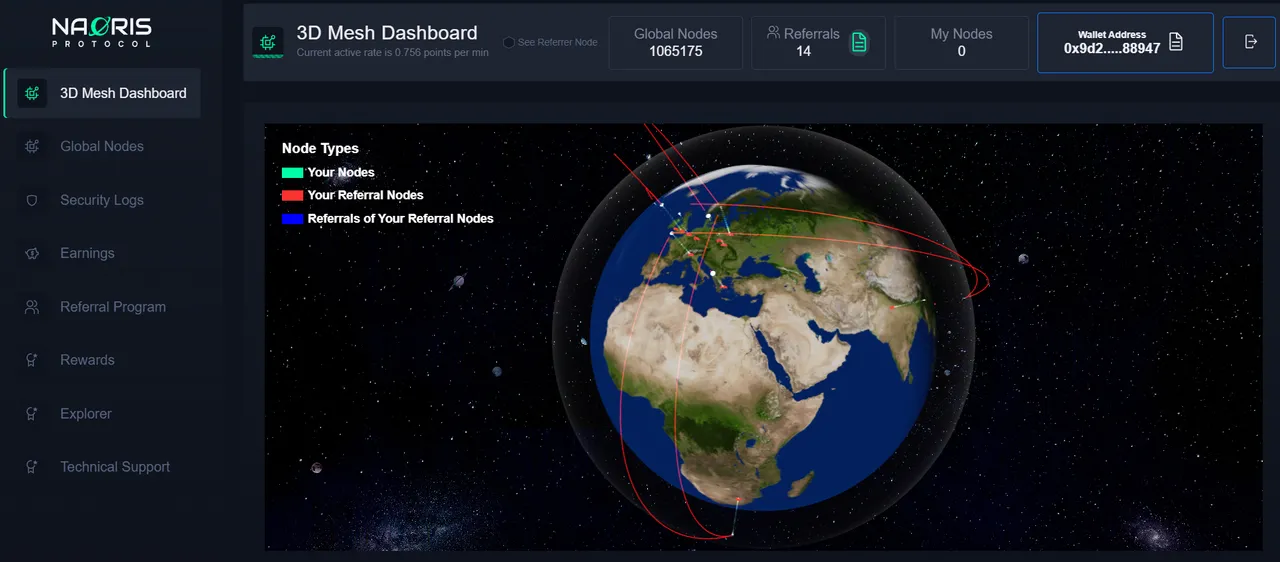Click the Global Nodes sidebar icon

tap(32, 146)
